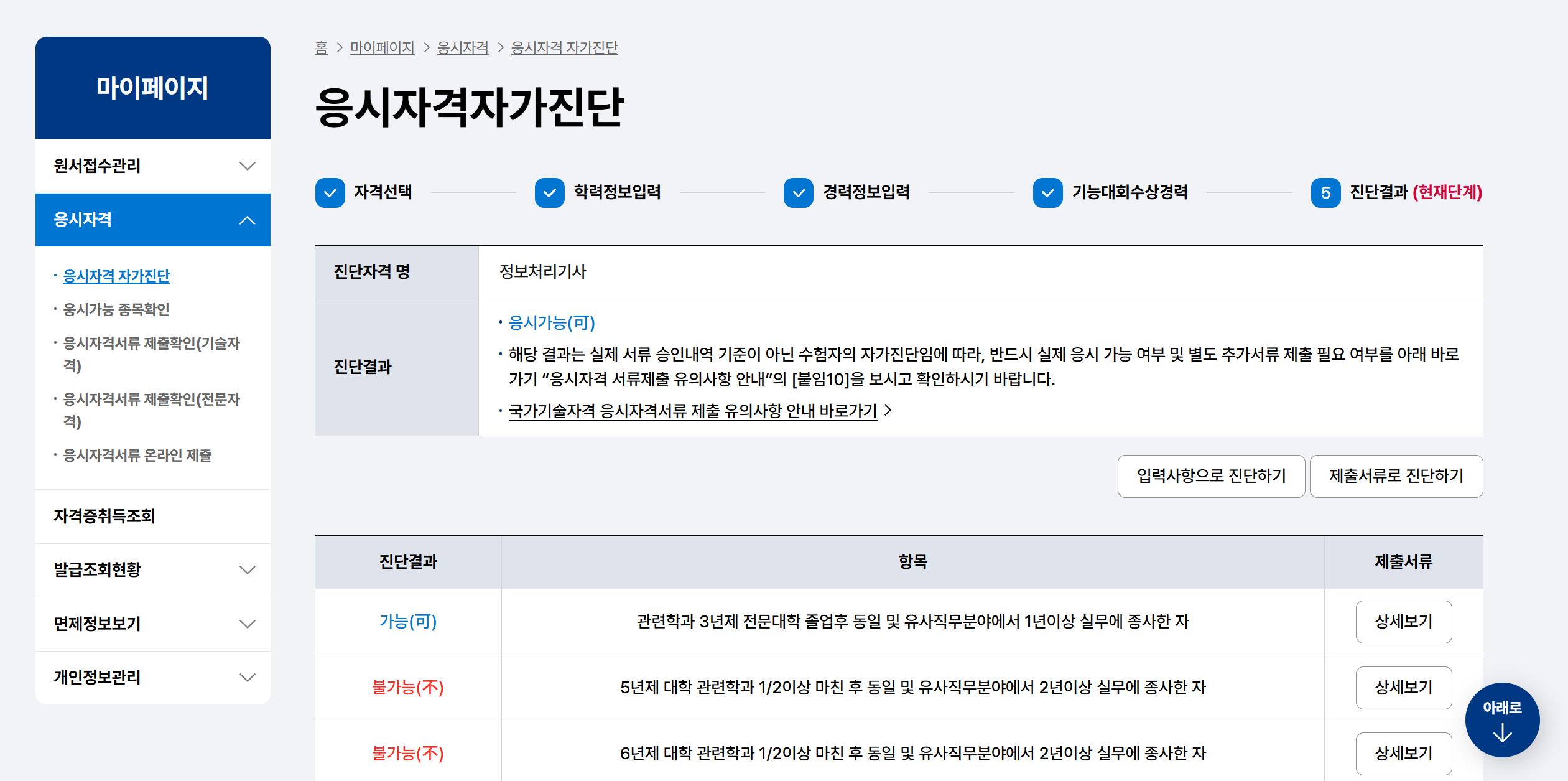Expand the 발급조회현황 menu chevron
The height and width of the screenshot is (781, 1568).
pyautogui.click(x=247, y=570)
